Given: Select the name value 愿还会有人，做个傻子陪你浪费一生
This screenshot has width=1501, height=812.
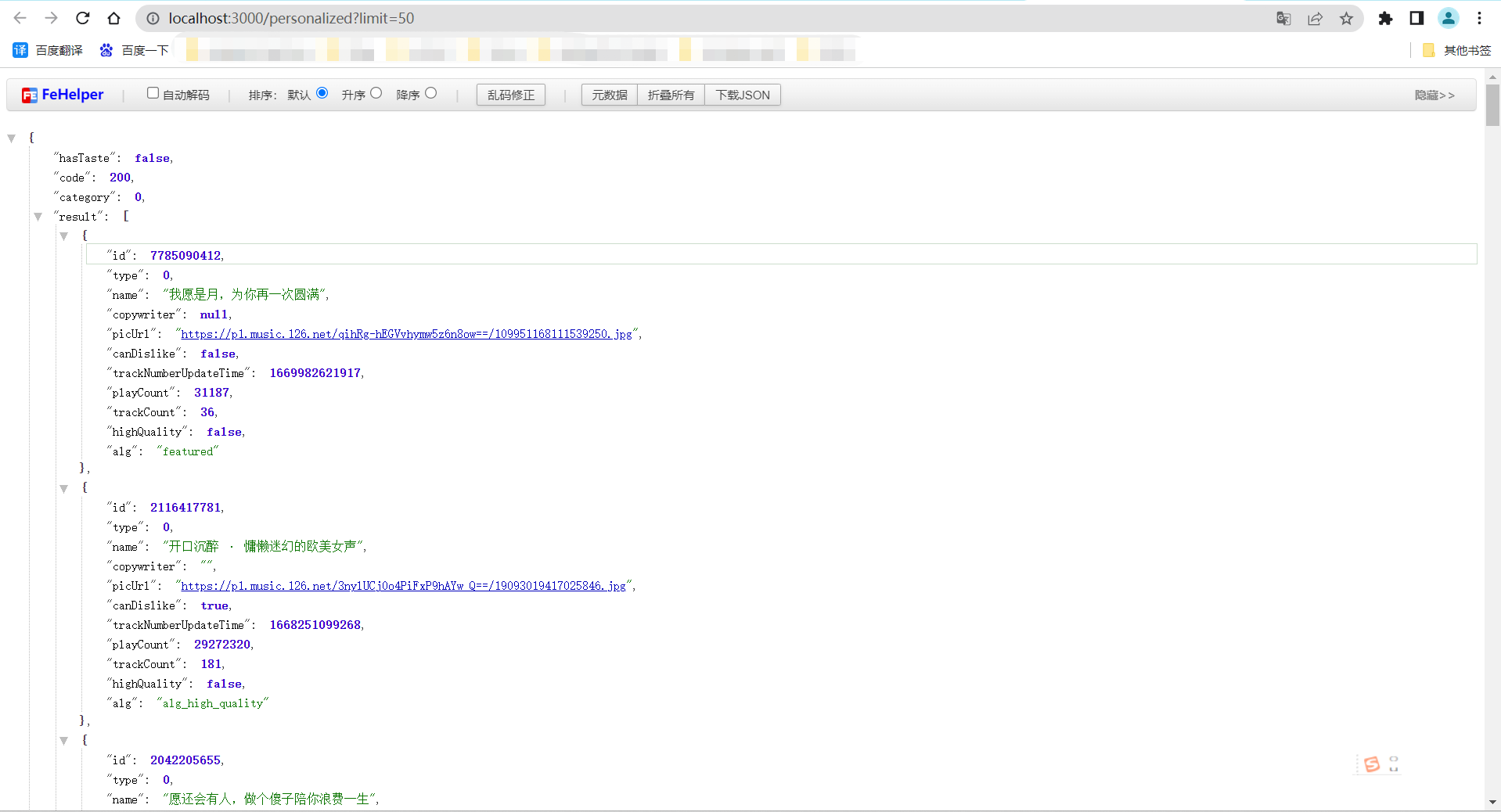Looking at the screenshot, I should tap(269, 799).
